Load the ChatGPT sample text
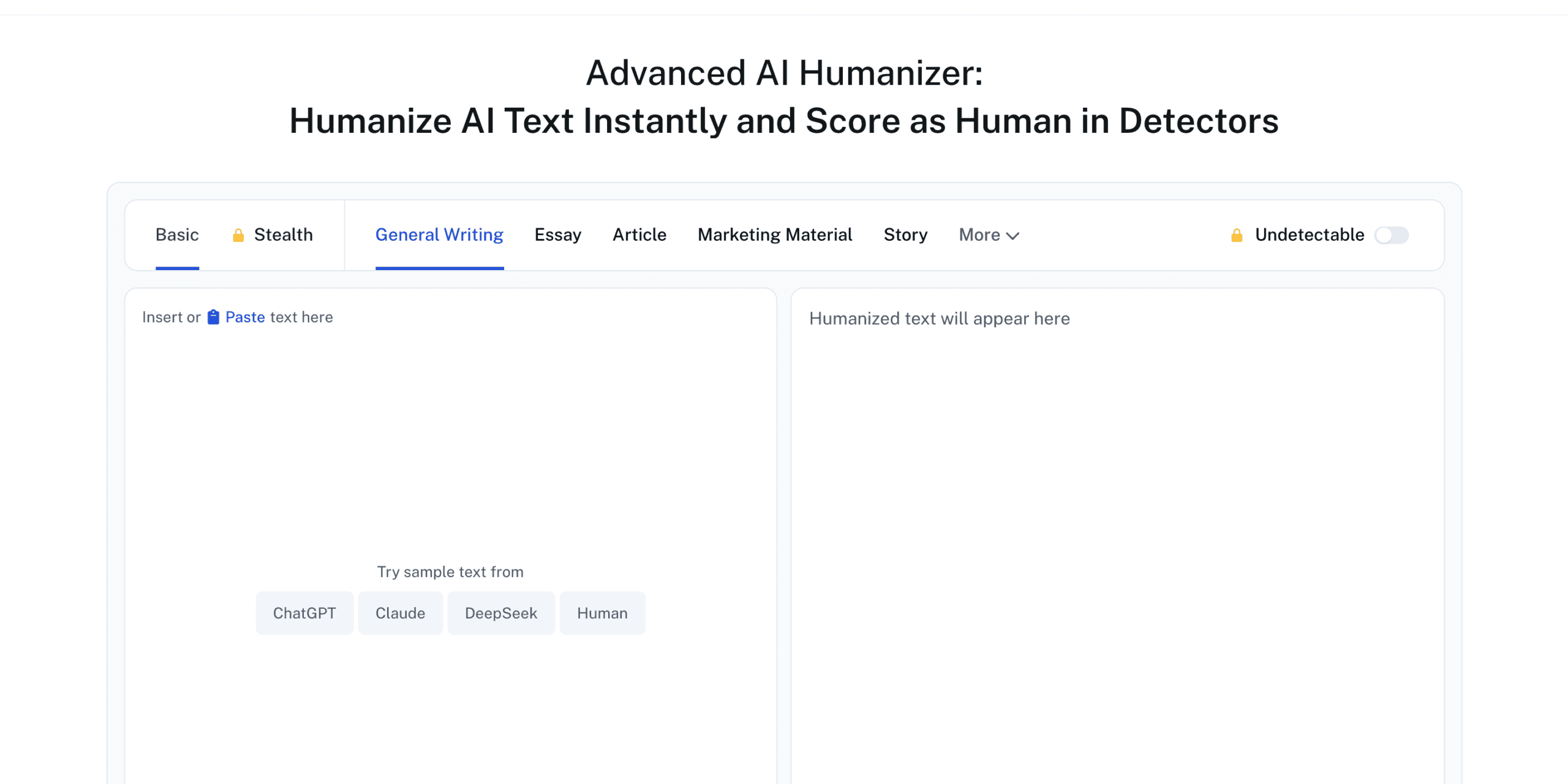 304,612
